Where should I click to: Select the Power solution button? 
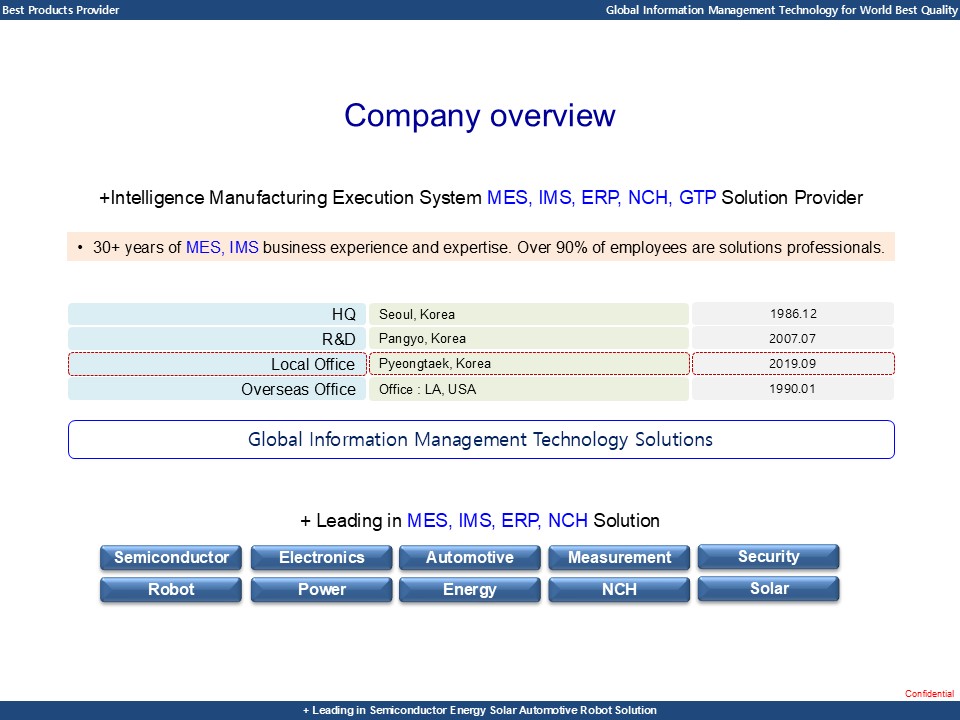320,589
